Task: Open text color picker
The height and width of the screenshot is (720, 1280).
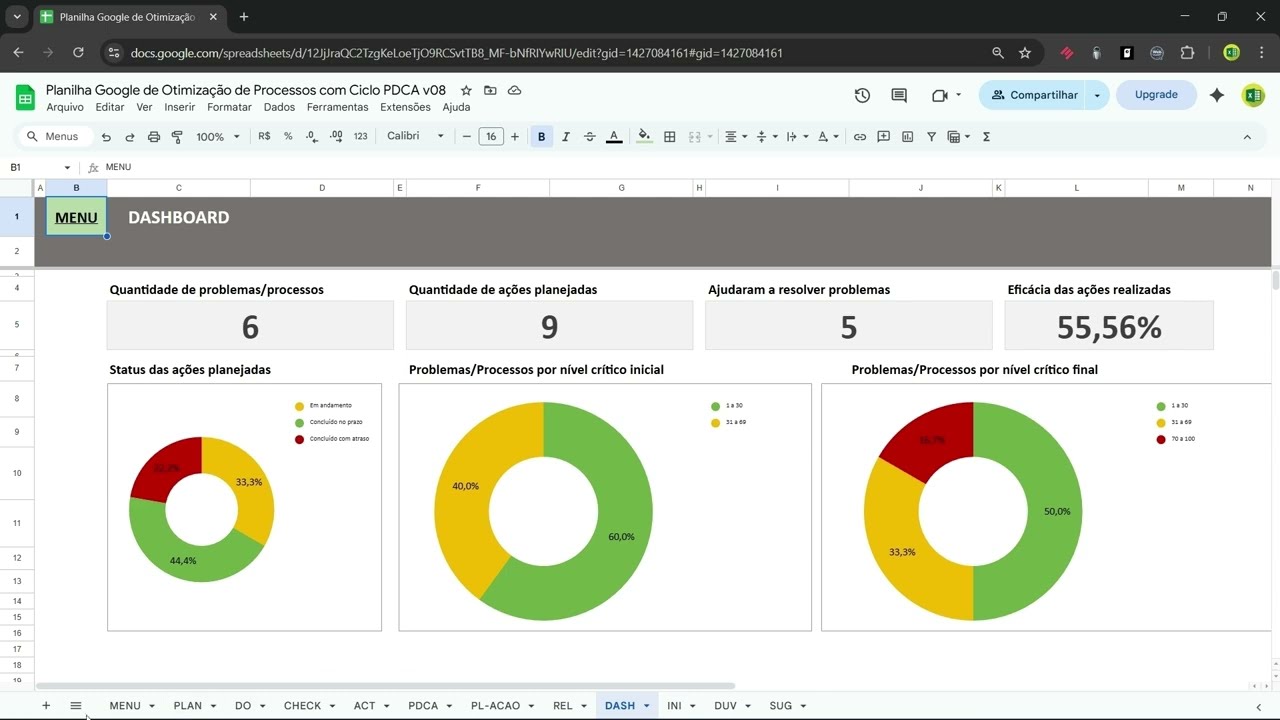Action: pyautogui.click(x=614, y=137)
